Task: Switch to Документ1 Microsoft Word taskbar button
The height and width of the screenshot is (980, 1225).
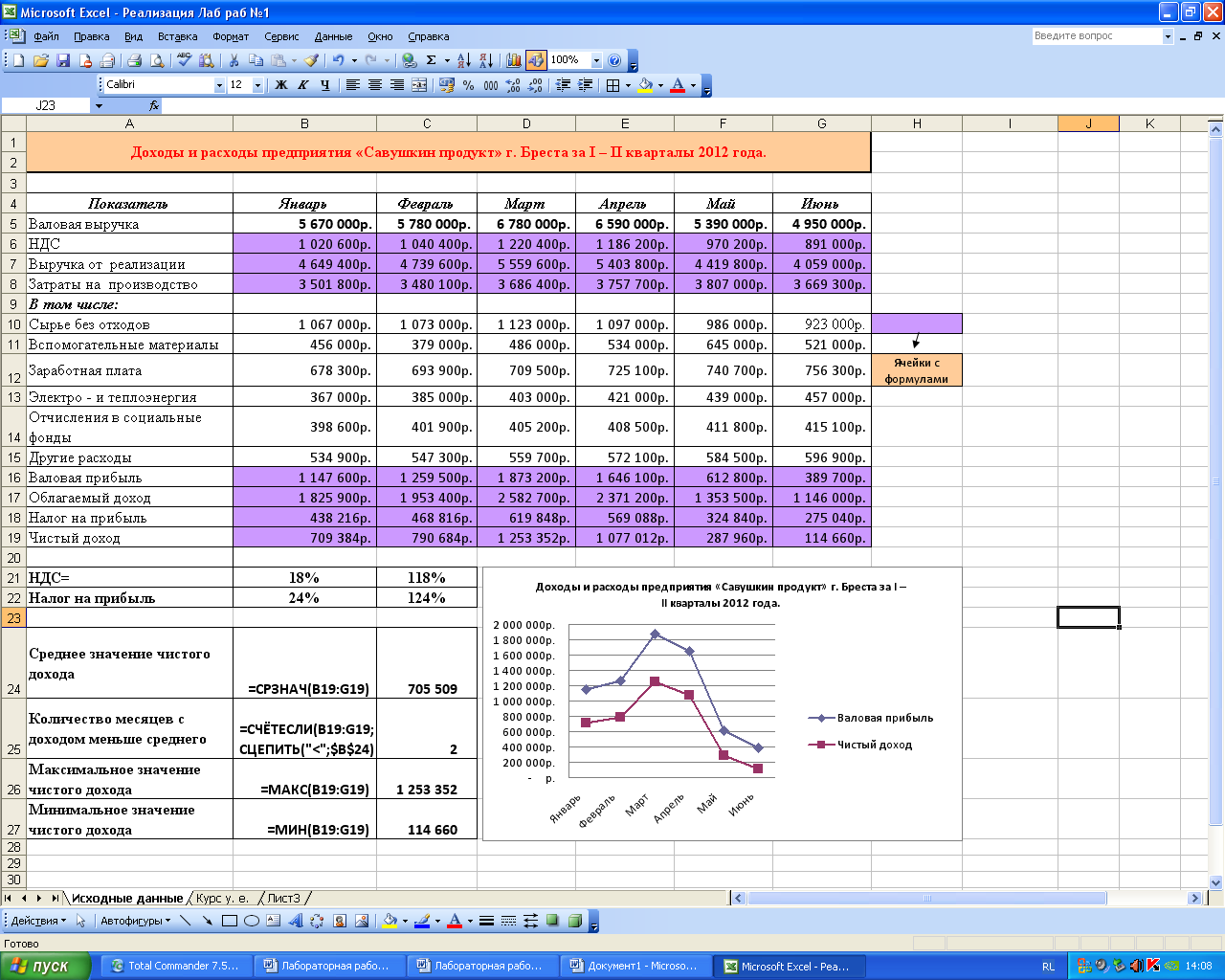Action: pos(635,966)
